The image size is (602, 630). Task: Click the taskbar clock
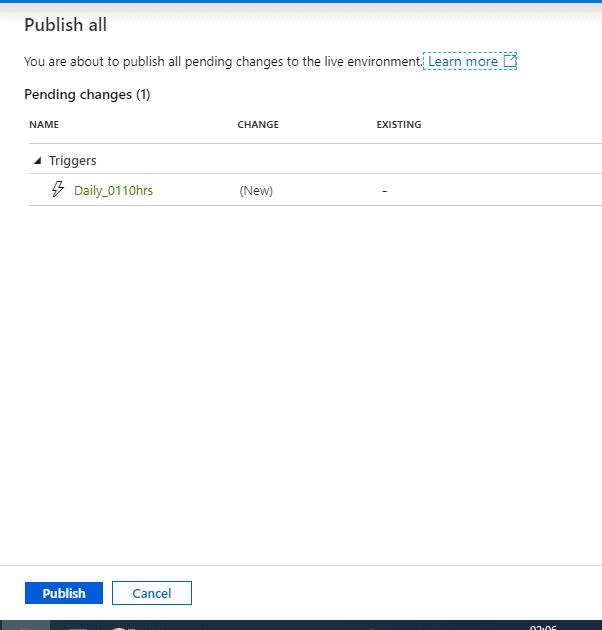pyautogui.click(x=543, y=626)
